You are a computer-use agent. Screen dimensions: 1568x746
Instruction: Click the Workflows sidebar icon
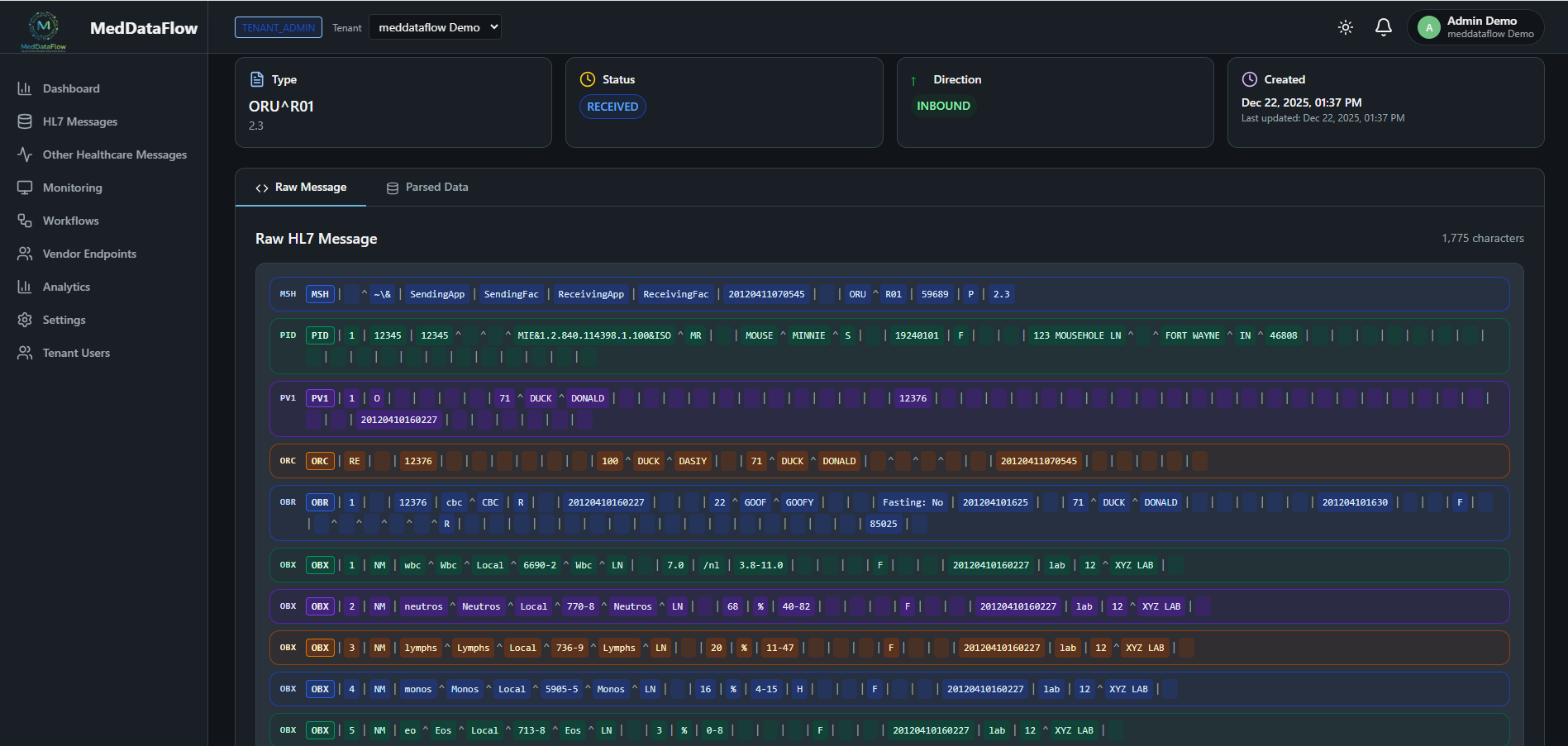point(26,221)
